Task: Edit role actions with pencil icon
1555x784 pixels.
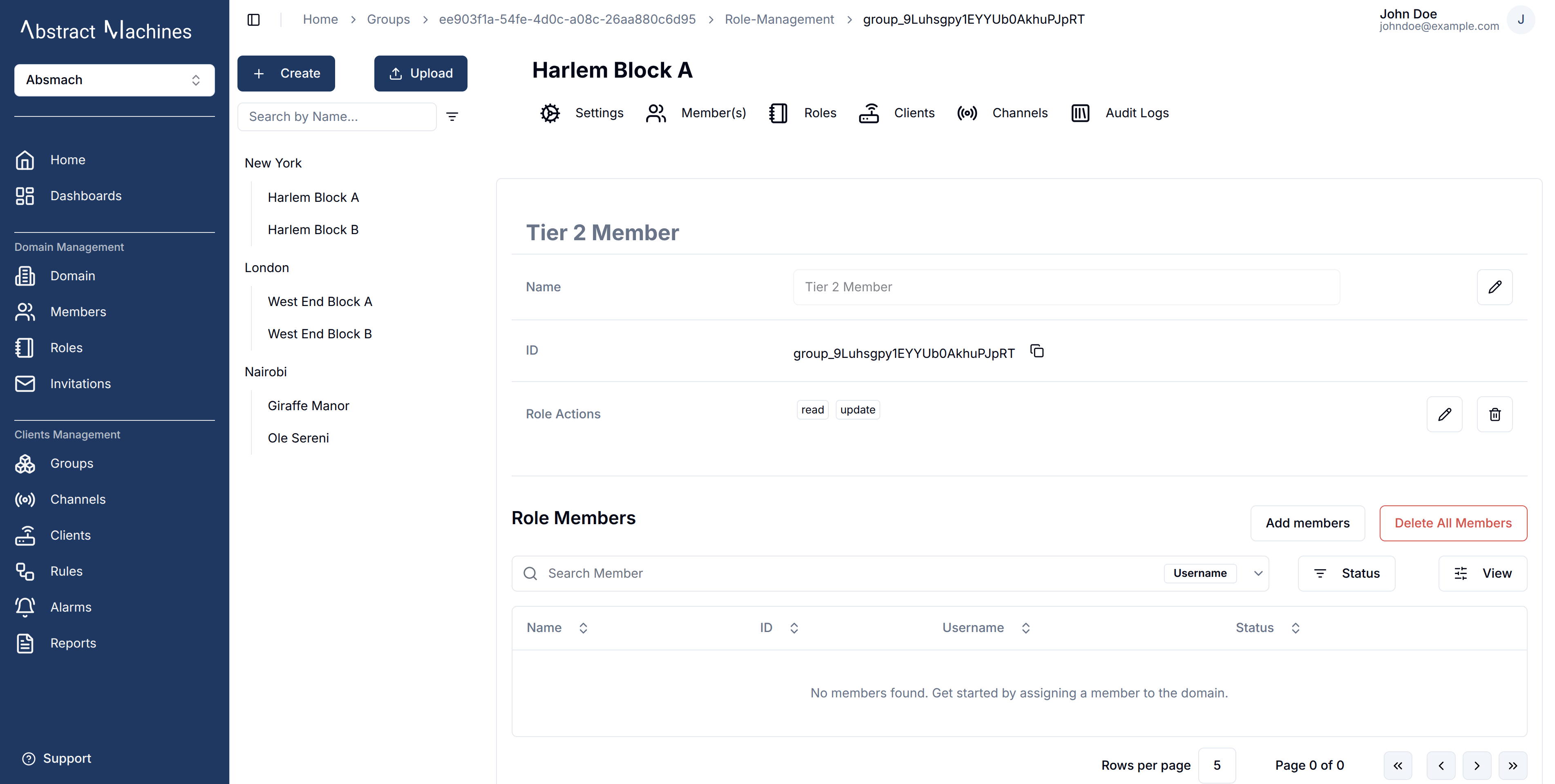Action: coord(1445,415)
